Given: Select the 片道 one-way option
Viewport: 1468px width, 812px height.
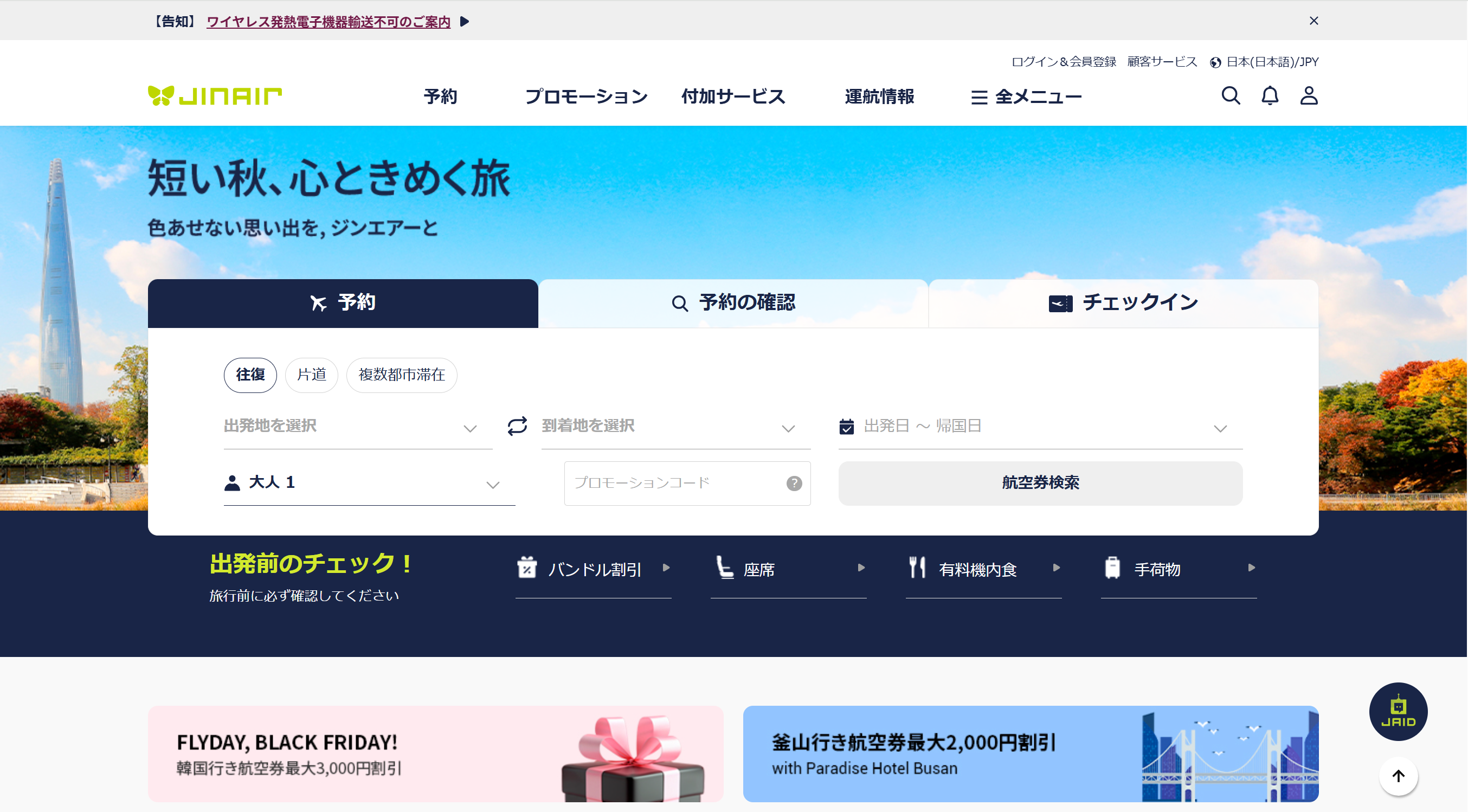Looking at the screenshot, I should tap(311, 375).
